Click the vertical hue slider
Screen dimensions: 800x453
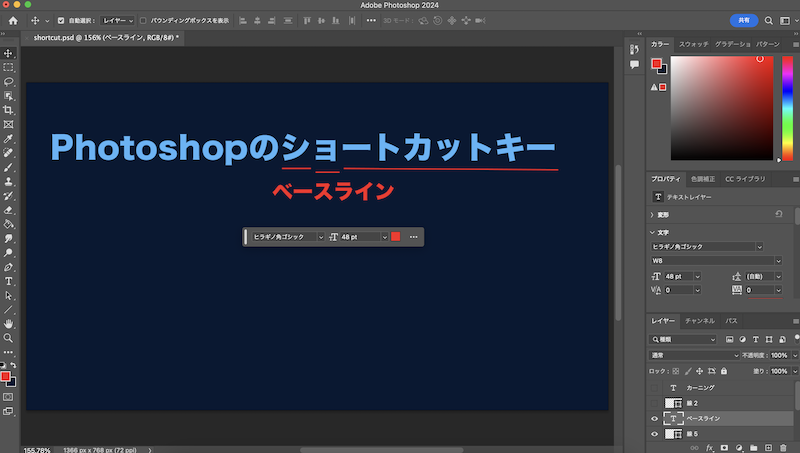(788, 108)
